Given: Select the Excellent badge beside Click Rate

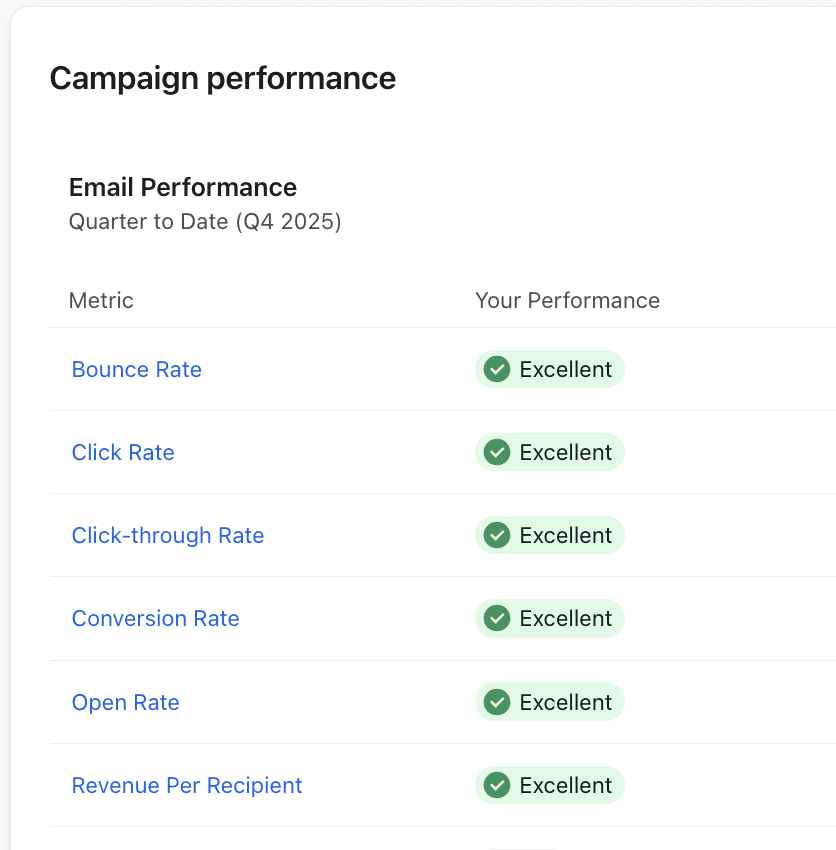Looking at the screenshot, I should point(550,452).
